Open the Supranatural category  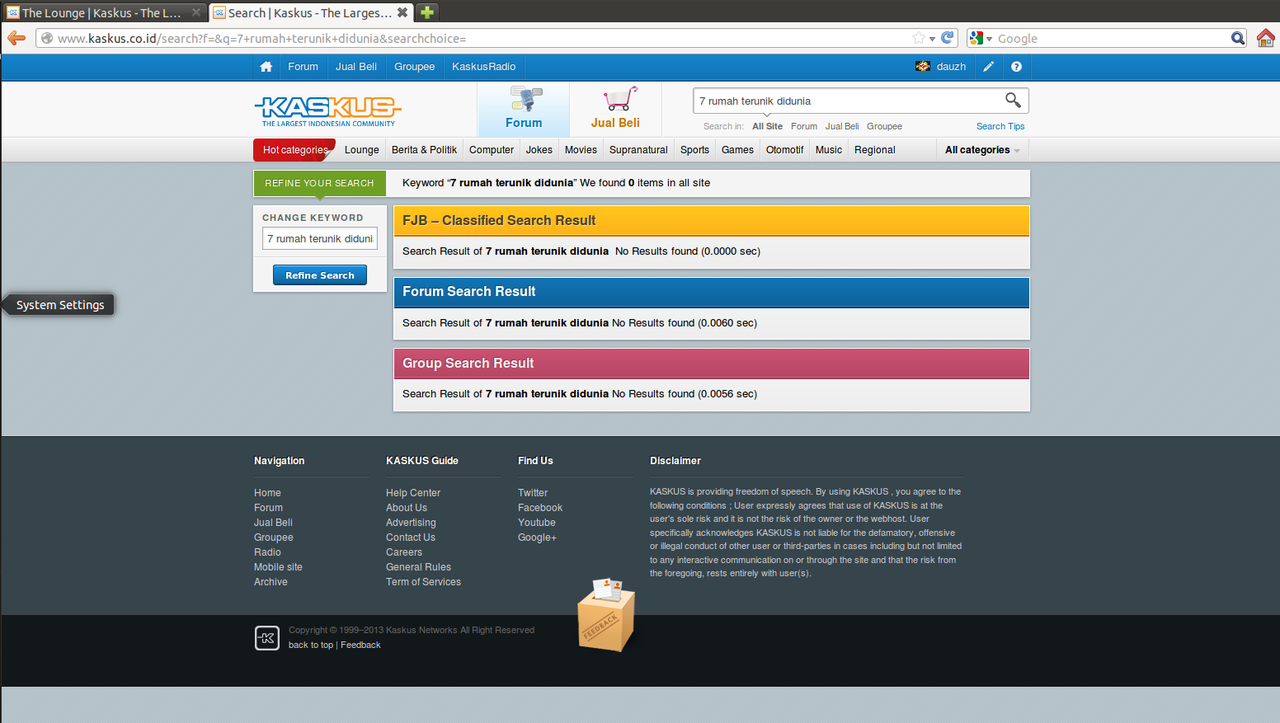[638, 150]
